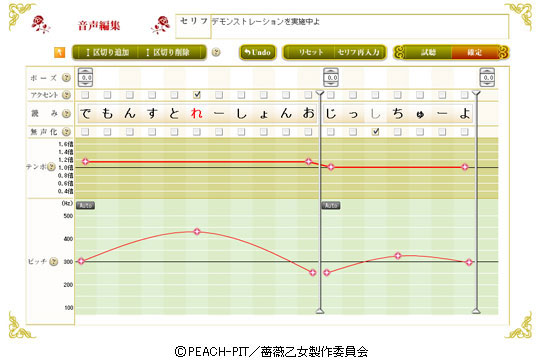Open the 読み row help icon
Viewport: 540px width, 360px height.
tap(66, 113)
